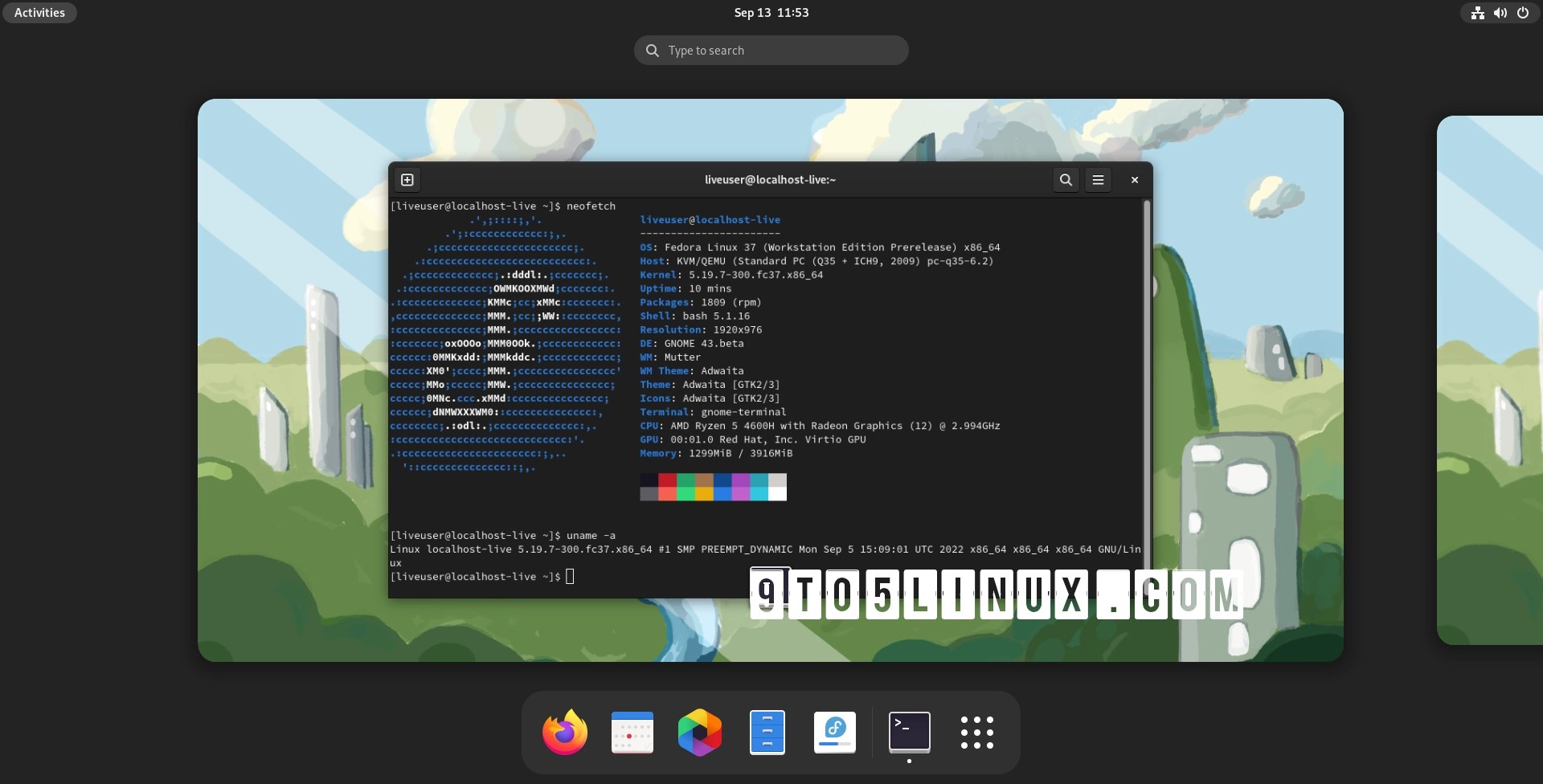Click the liveuser@localhost-live terminal window to focus it
Viewport: 1543px width, 784px height.
(x=770, y=179)
